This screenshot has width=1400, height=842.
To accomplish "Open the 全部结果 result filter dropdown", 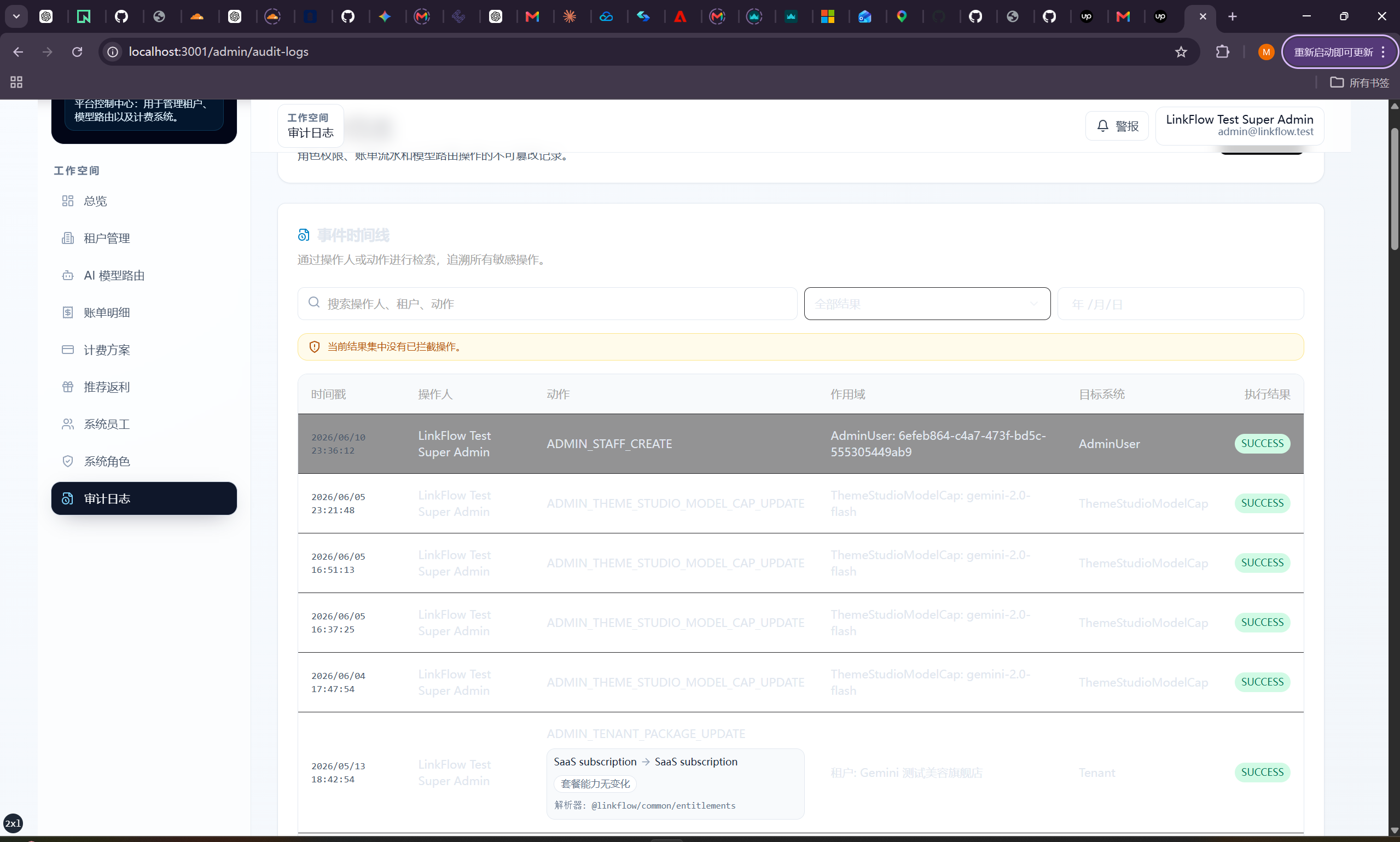I will pos(927,304).
